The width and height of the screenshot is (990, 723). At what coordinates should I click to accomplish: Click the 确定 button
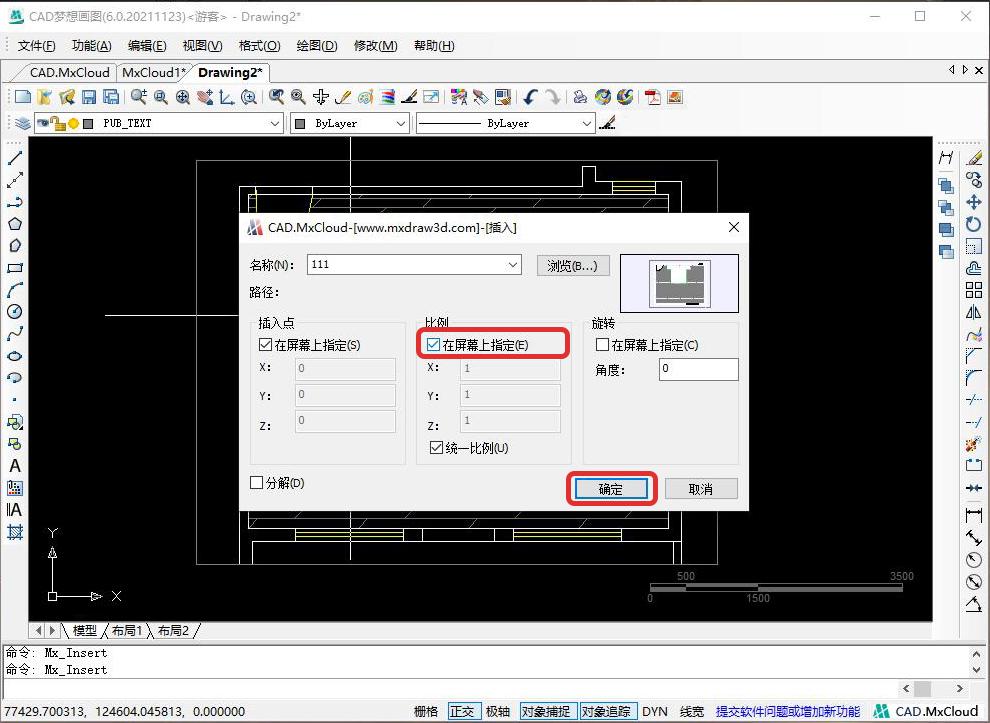[x=611, y=489]
